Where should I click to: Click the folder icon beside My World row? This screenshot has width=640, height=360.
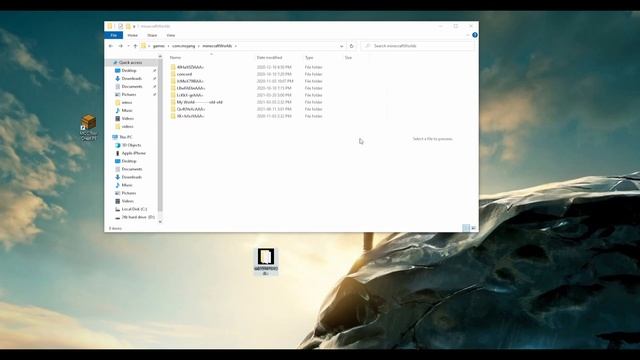point(173,102)
